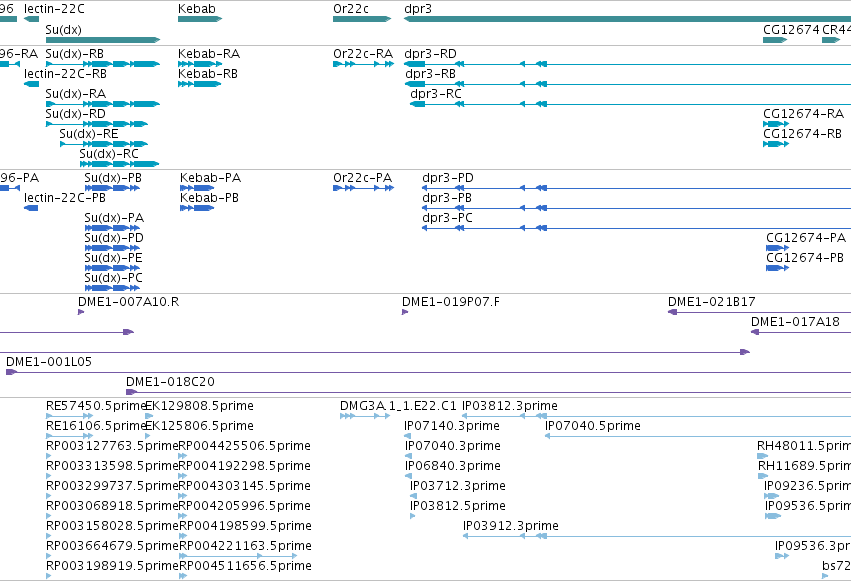This screenshot has width=851, height=581.
Task: Click transcript CG12674-RA
Action: click(x=776, y=124)
